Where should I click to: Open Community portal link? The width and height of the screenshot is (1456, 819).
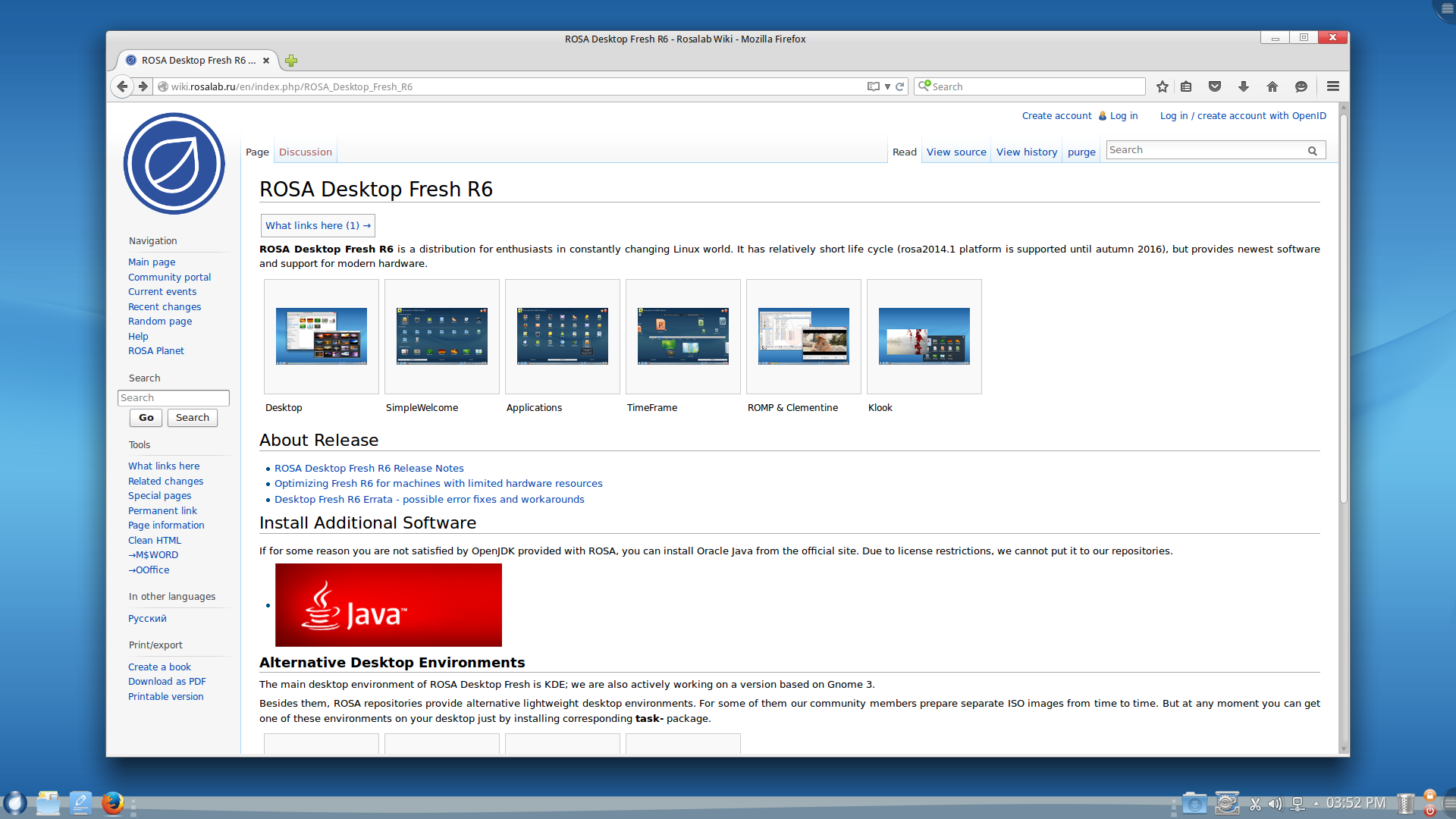[x=170, y=278]
